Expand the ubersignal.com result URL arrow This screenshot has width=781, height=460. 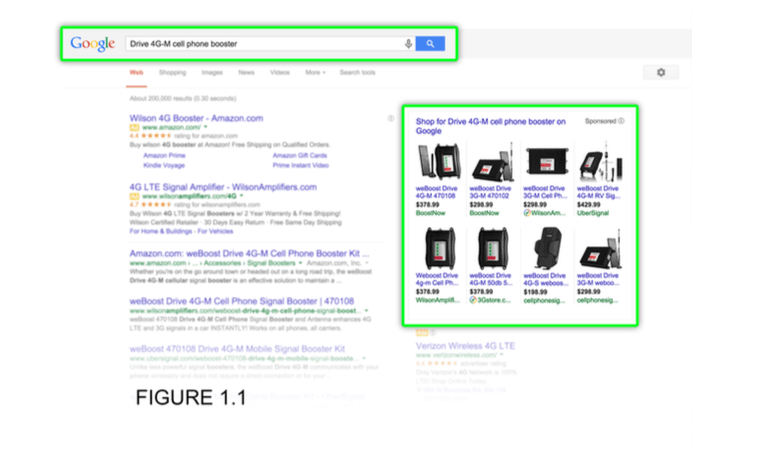click(x=364, y=358)
